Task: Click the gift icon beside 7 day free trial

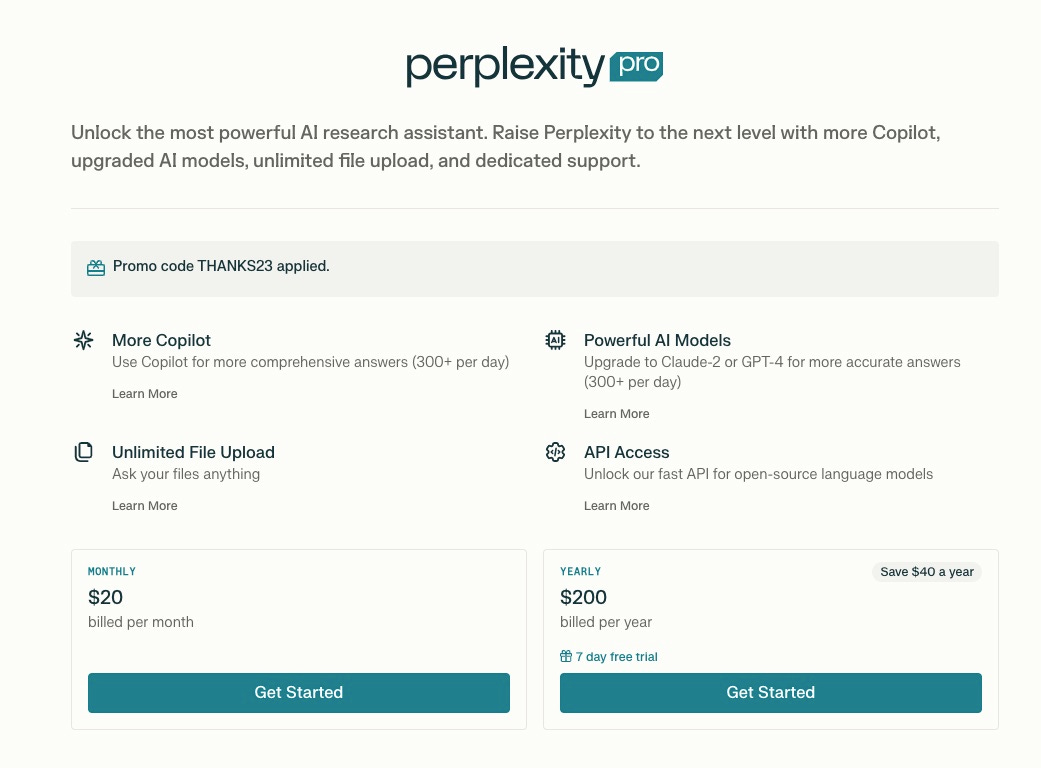Action: [x=567, y=656]
